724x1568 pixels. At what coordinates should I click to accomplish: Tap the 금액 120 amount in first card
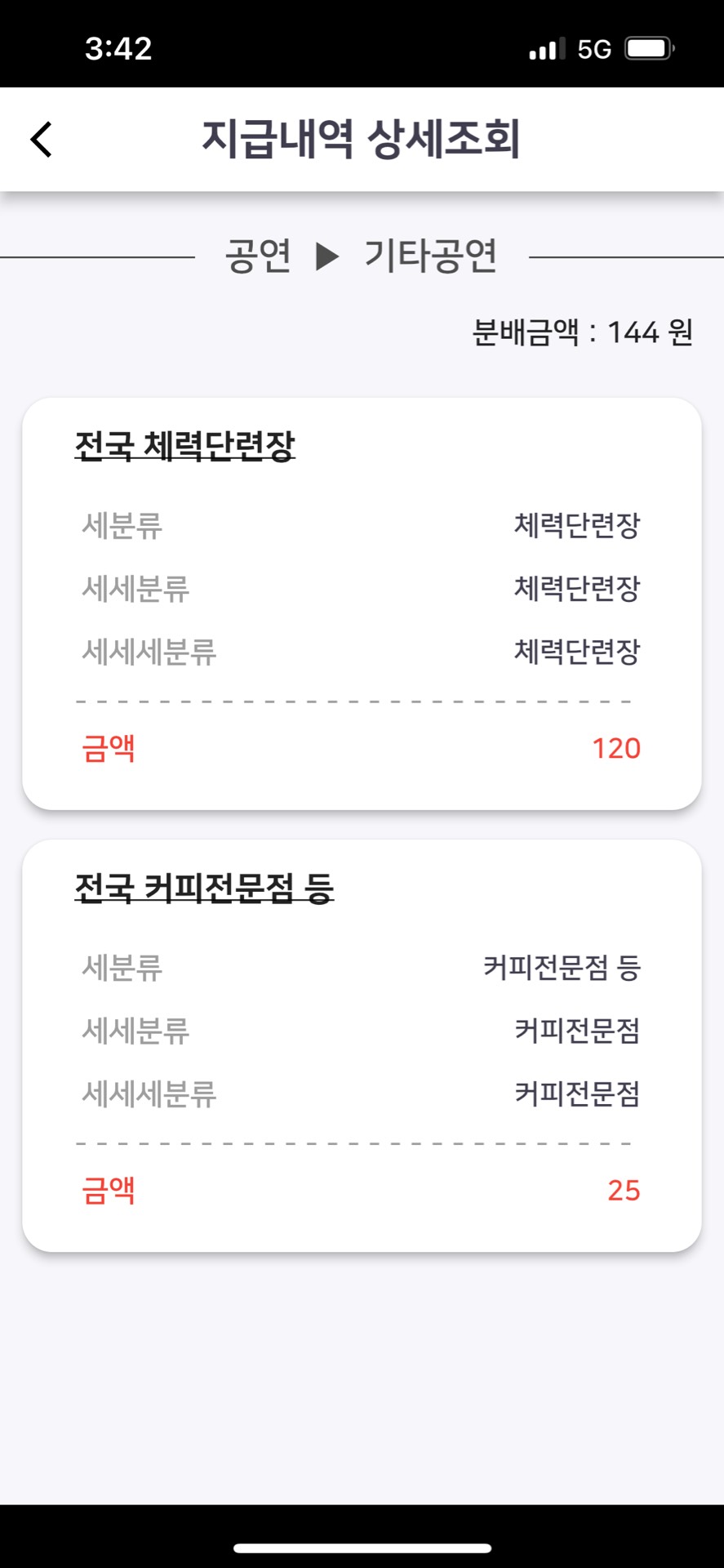tap(616, 748)
